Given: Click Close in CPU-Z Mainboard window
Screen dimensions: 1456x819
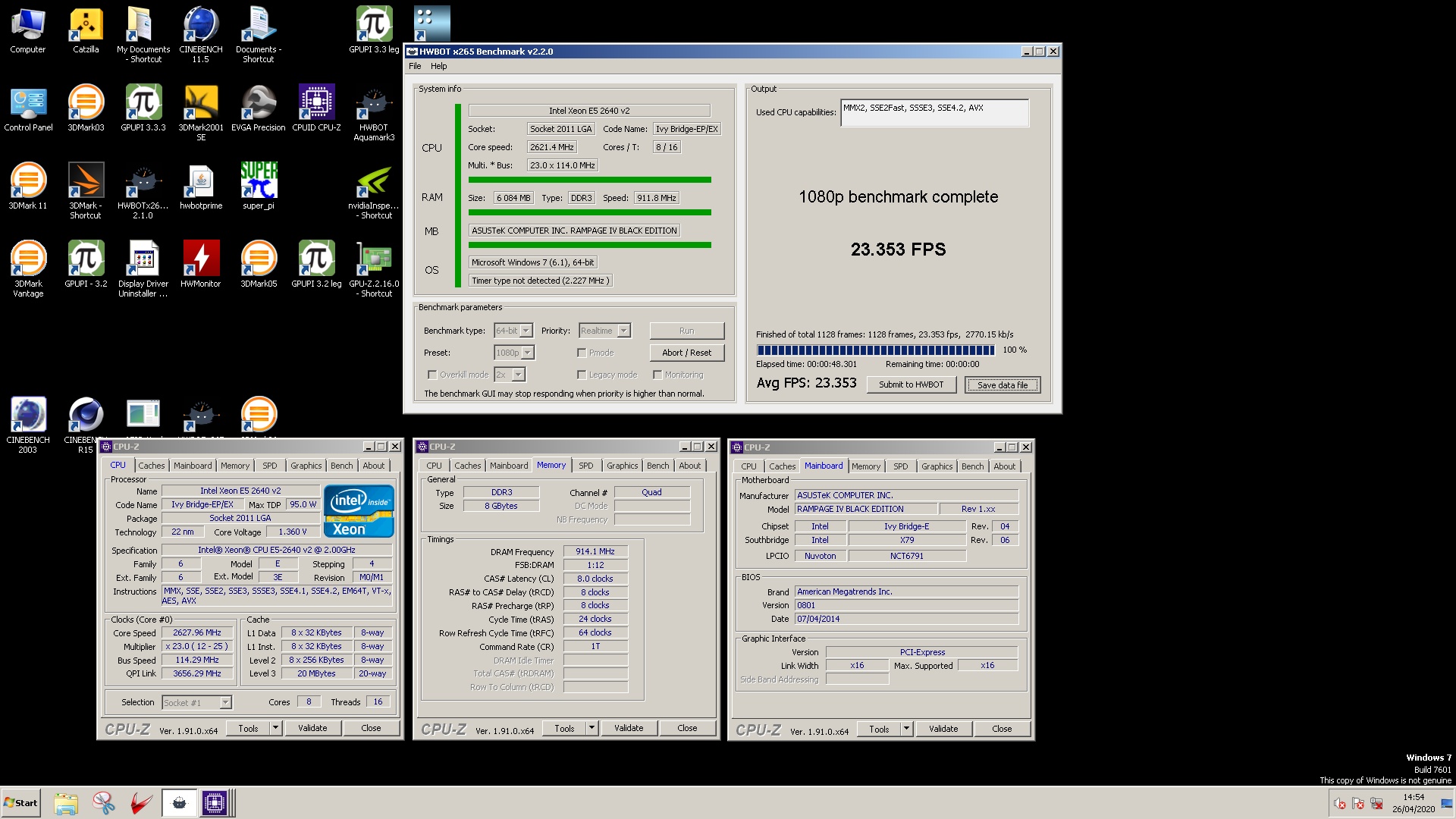Looking at the screenshot, I should point(1002,729).
